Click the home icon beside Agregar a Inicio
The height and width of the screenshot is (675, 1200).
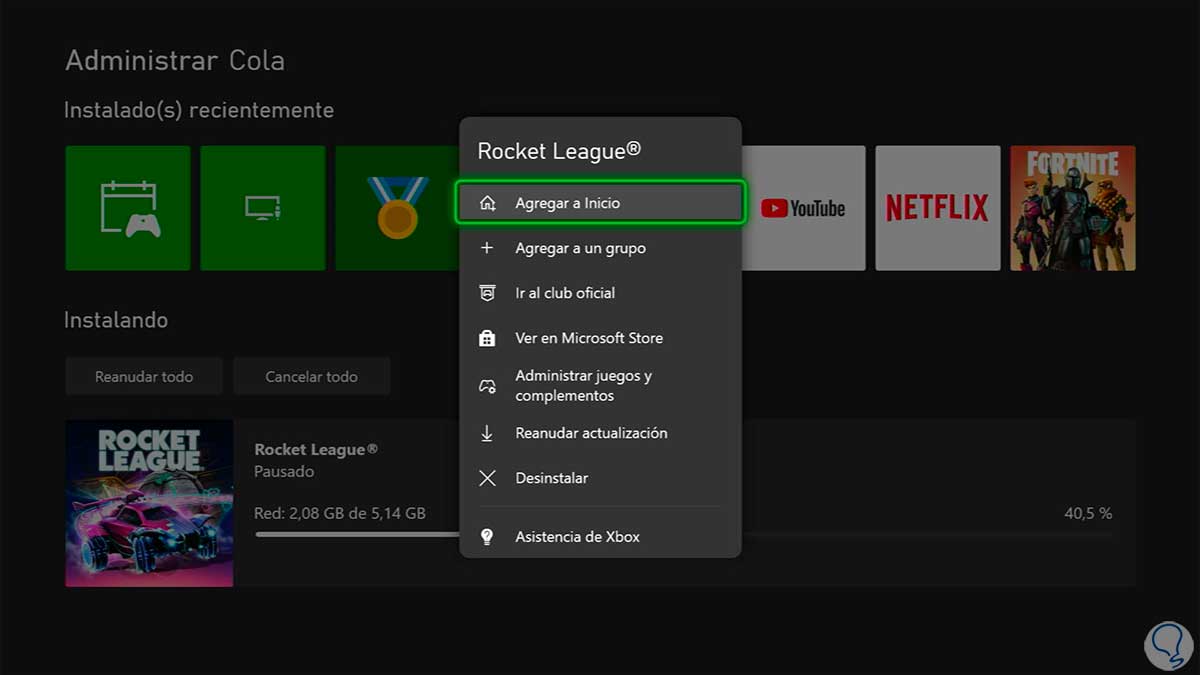tap(487, 203)
